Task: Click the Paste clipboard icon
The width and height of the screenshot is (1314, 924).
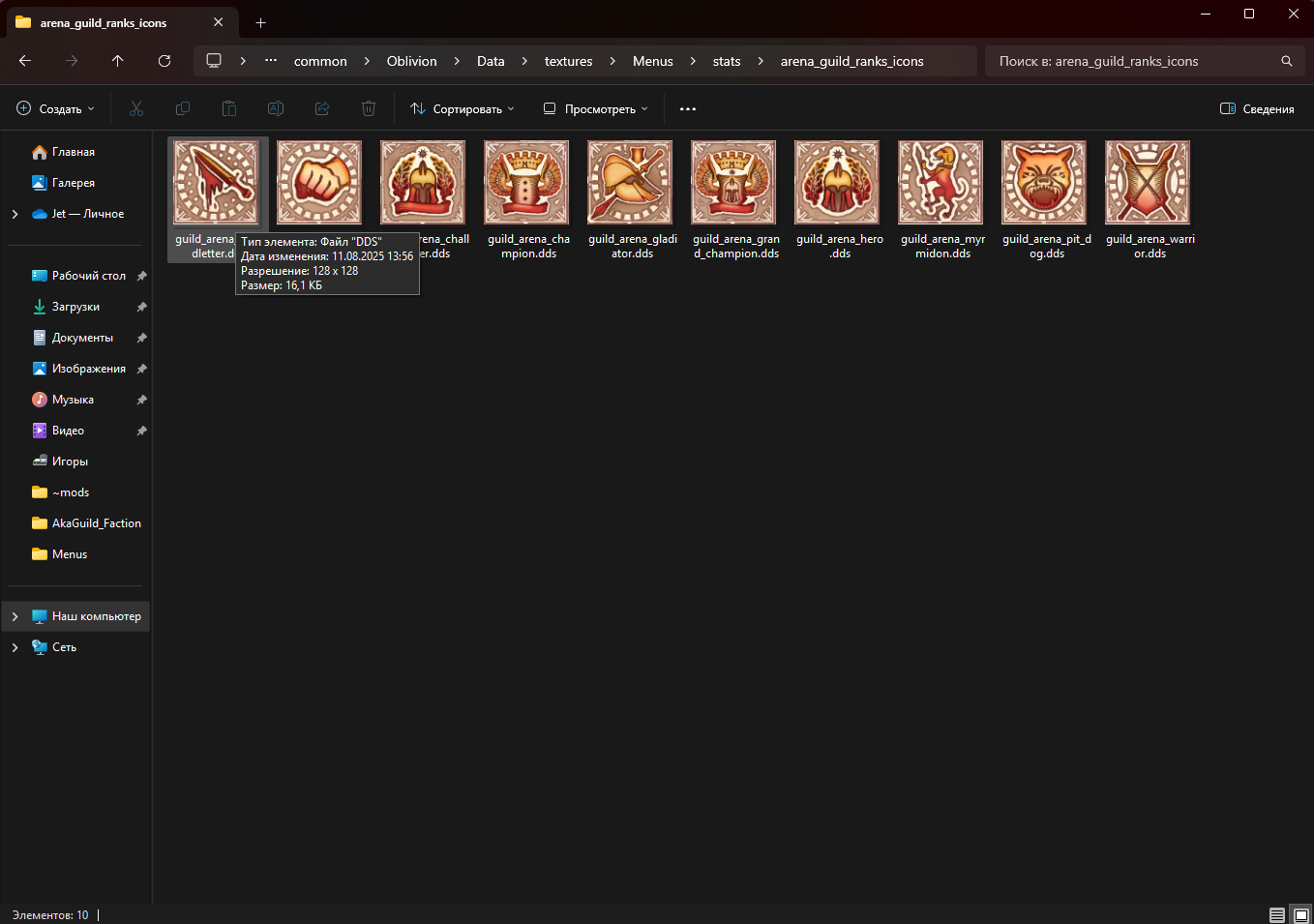Action: tap(229, 109)
